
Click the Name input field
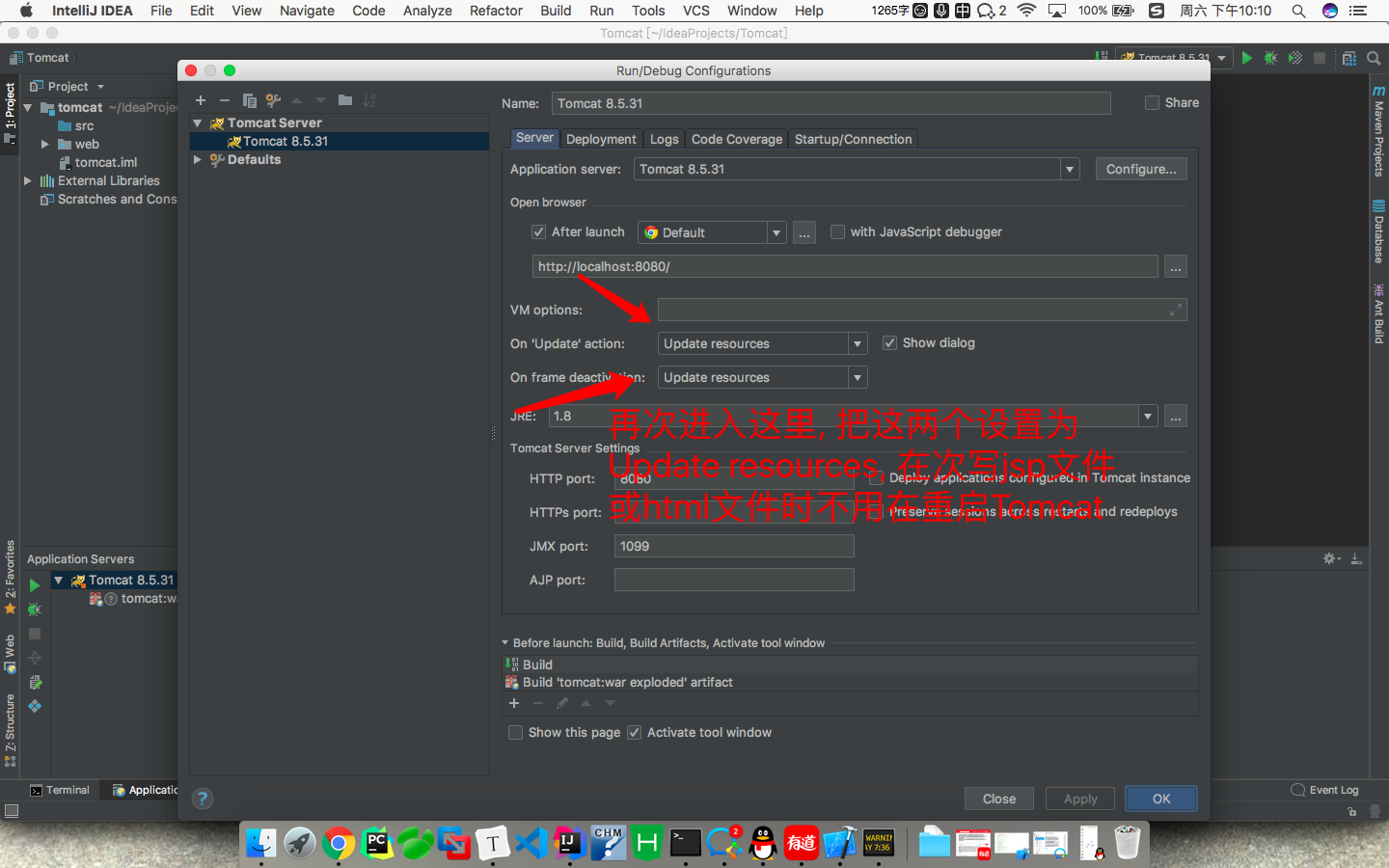pos(831,103)
